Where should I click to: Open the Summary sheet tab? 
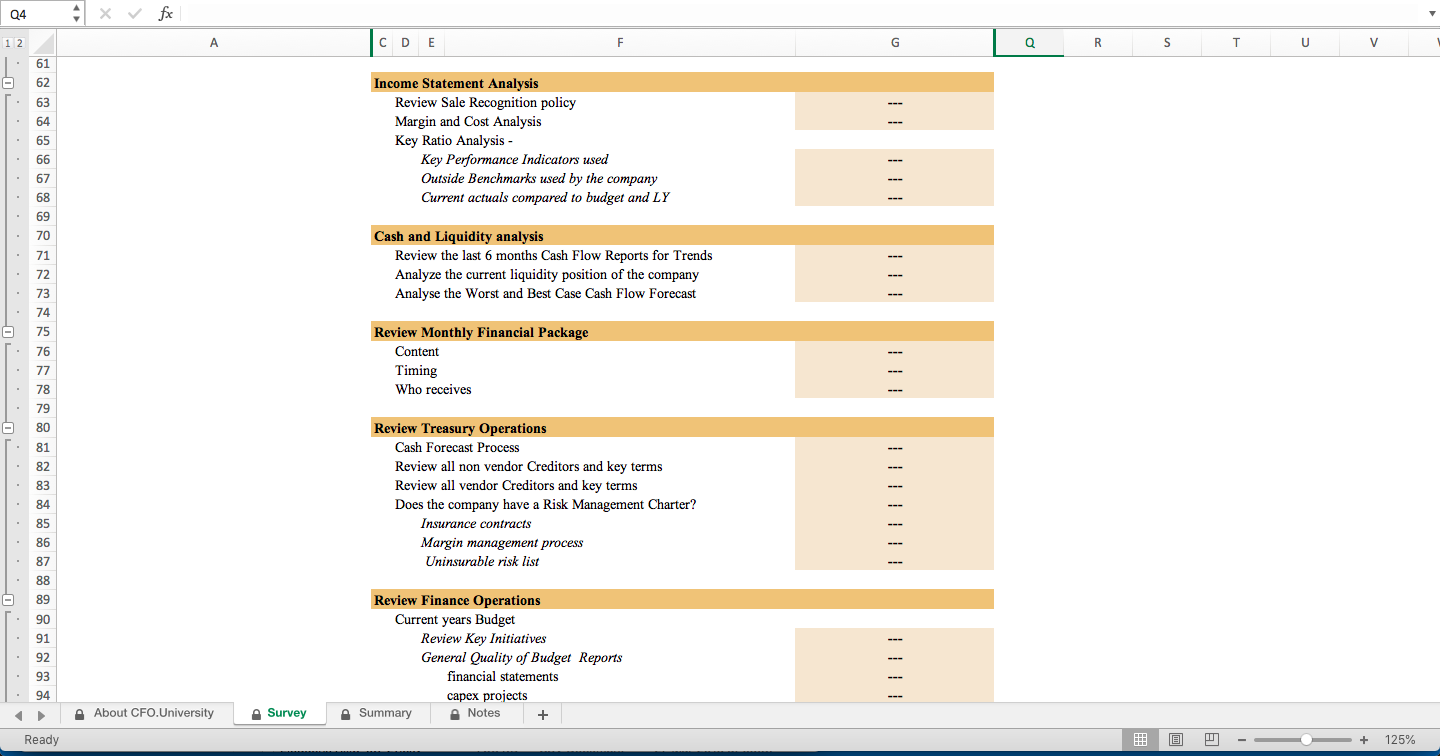pos(376,713)
